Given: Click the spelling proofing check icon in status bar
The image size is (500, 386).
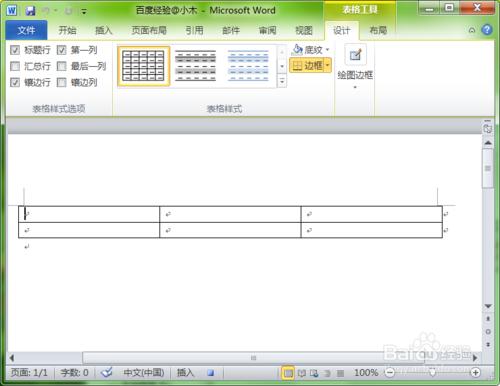Looking at the screenshot, I should [107, 372].
